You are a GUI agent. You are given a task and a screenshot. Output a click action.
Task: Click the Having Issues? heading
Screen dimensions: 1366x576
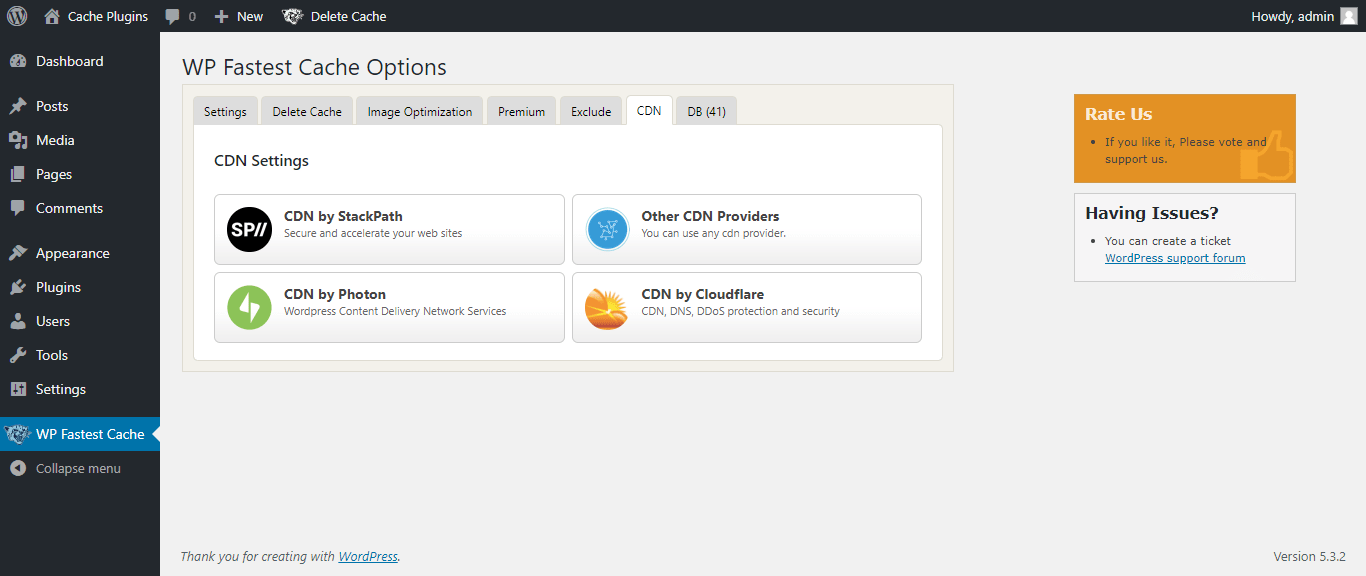1152,213
